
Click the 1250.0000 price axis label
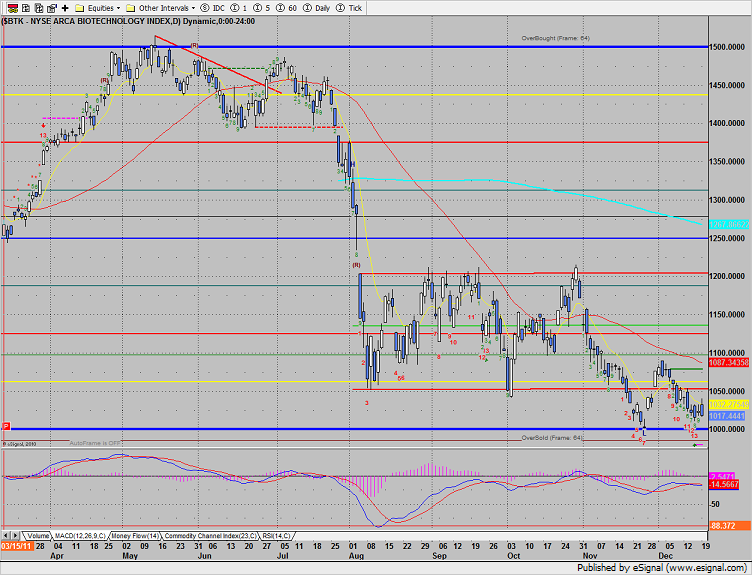coord(727,238)
